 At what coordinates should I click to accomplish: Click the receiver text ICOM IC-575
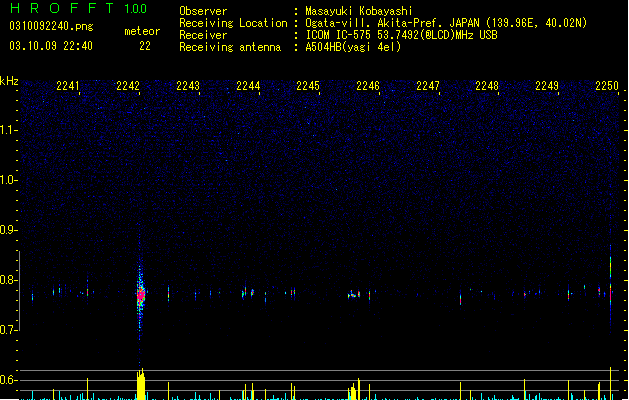pyautogui.click(x=338, y=35)
